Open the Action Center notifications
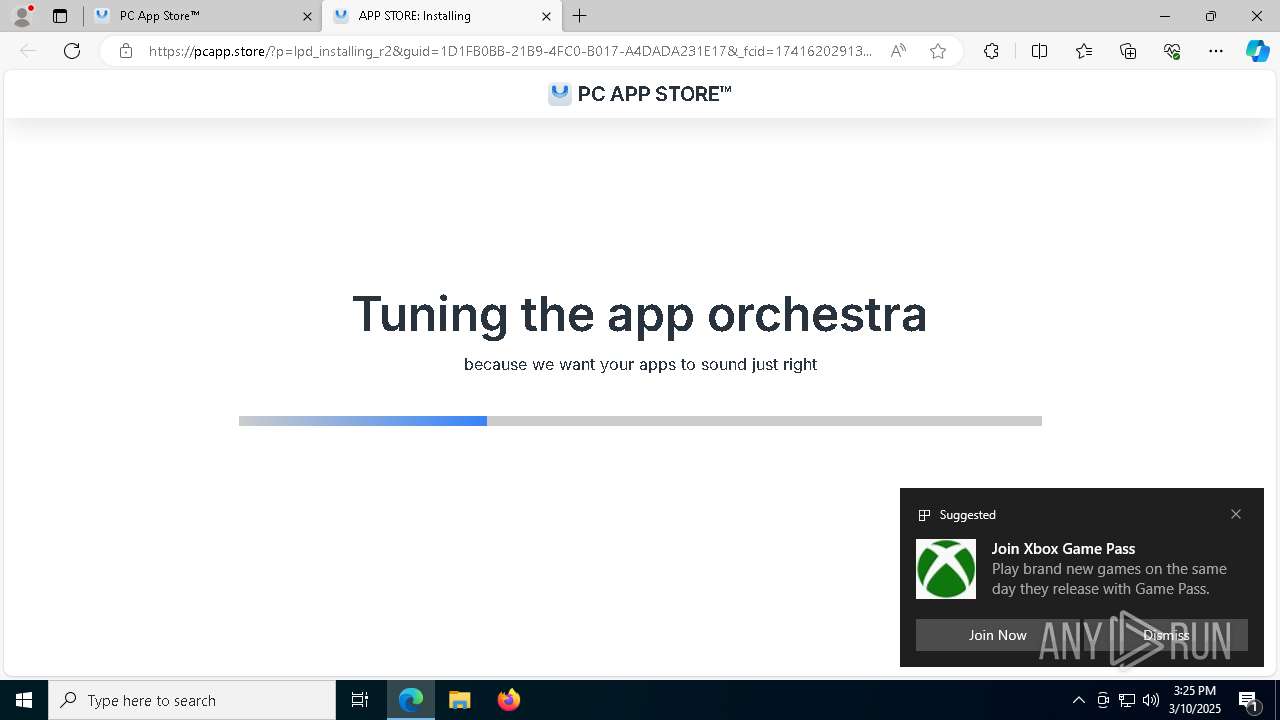1280x720 pixels. click(1249, 700)
